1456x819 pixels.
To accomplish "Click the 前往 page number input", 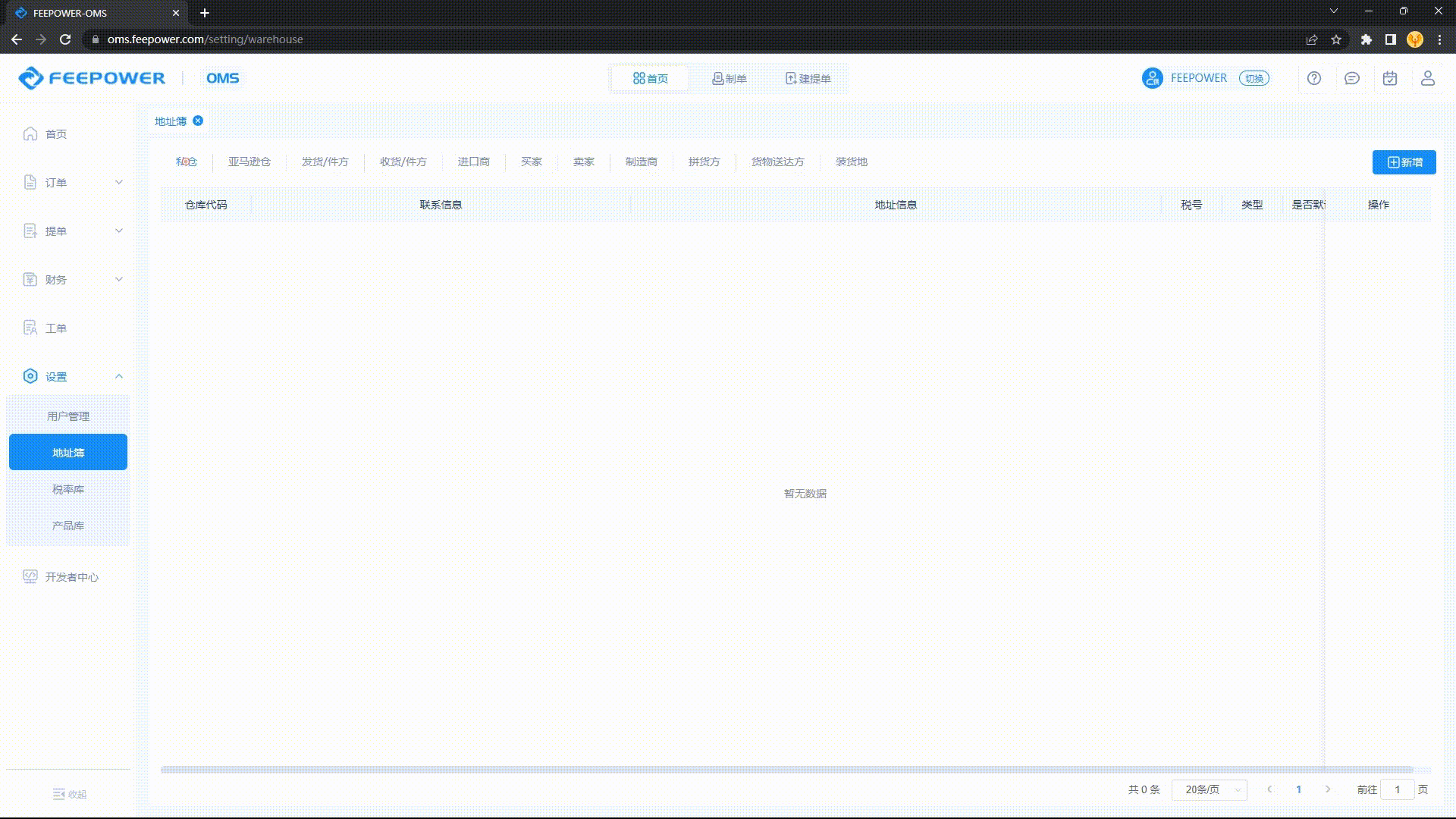I will [1398, 789].
